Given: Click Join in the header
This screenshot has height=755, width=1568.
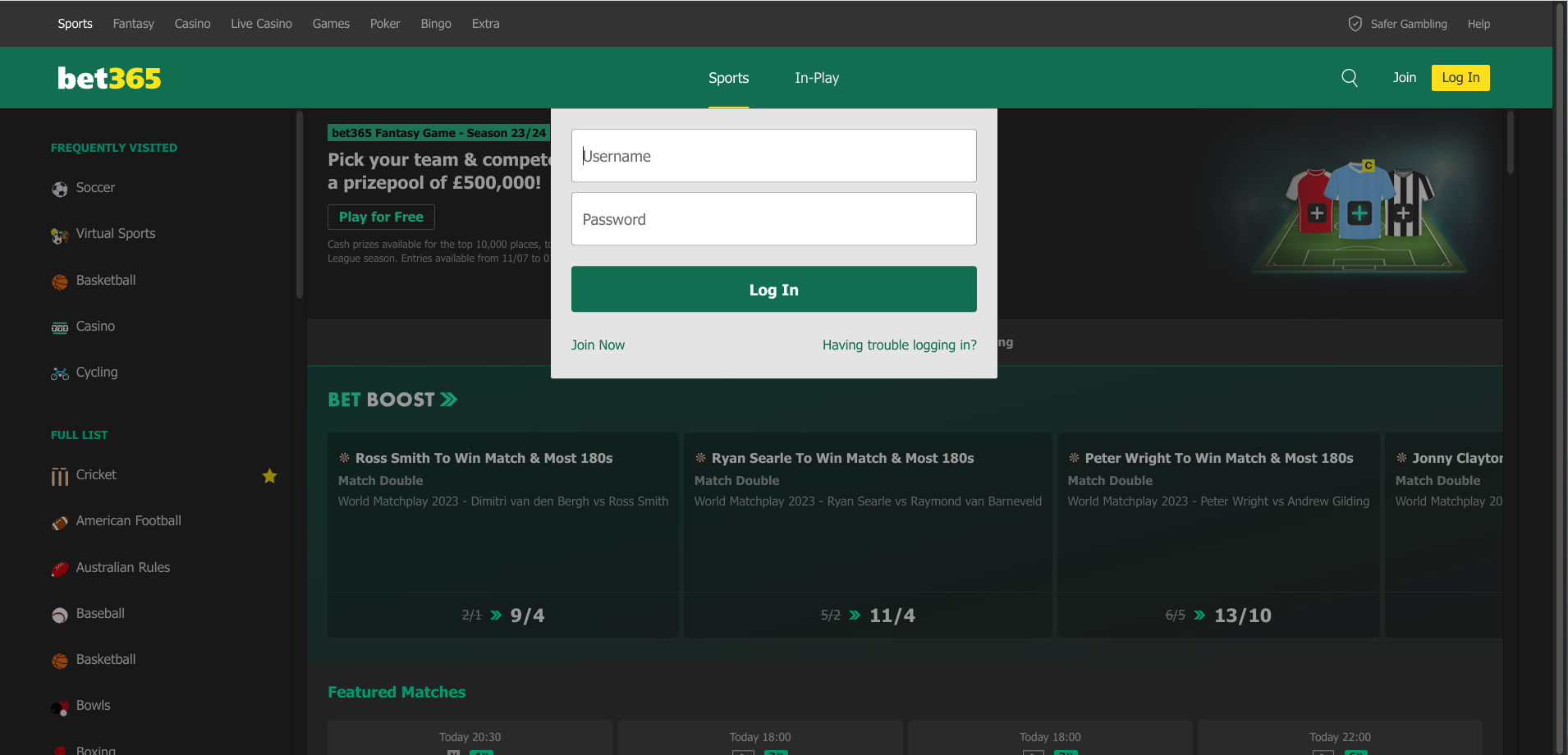Looking at the screenshot, I should [x=1405, y=78].
